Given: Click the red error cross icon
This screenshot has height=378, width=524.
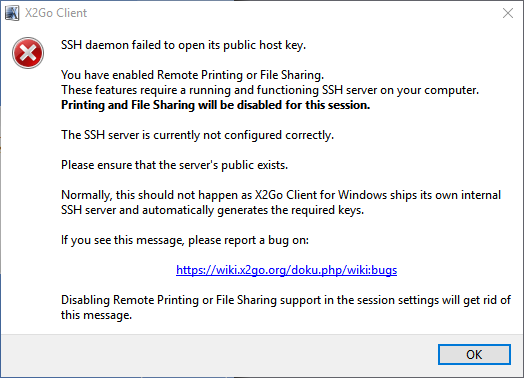Looking at the screenshot, I should pos(28,53).
